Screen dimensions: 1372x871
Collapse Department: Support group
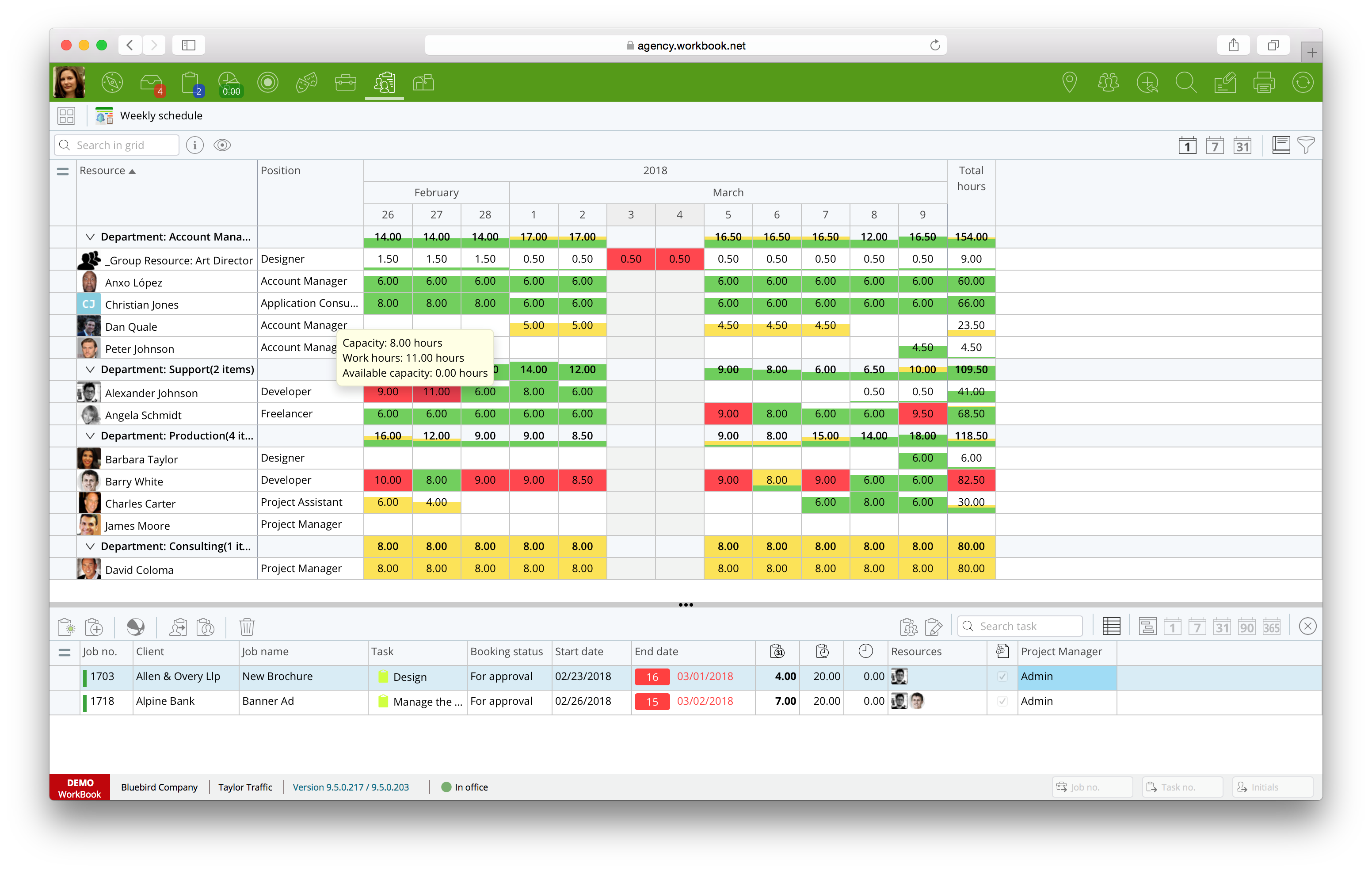(90, 369)
